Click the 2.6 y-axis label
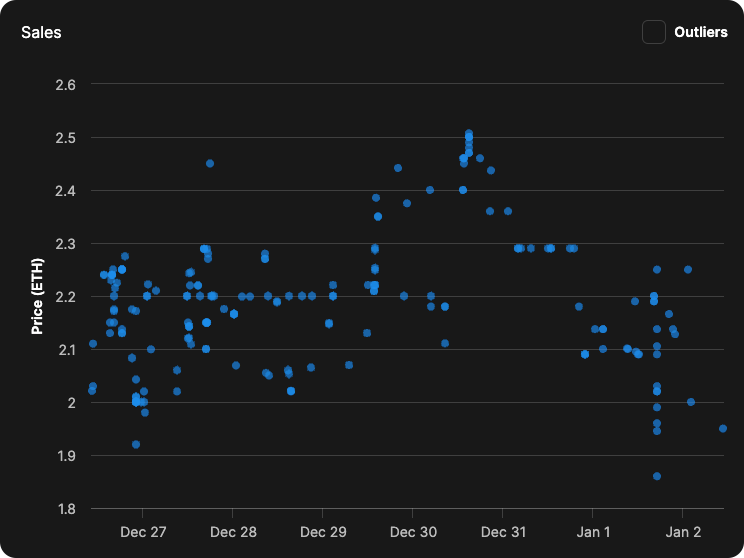 click(x=65, y=84)
